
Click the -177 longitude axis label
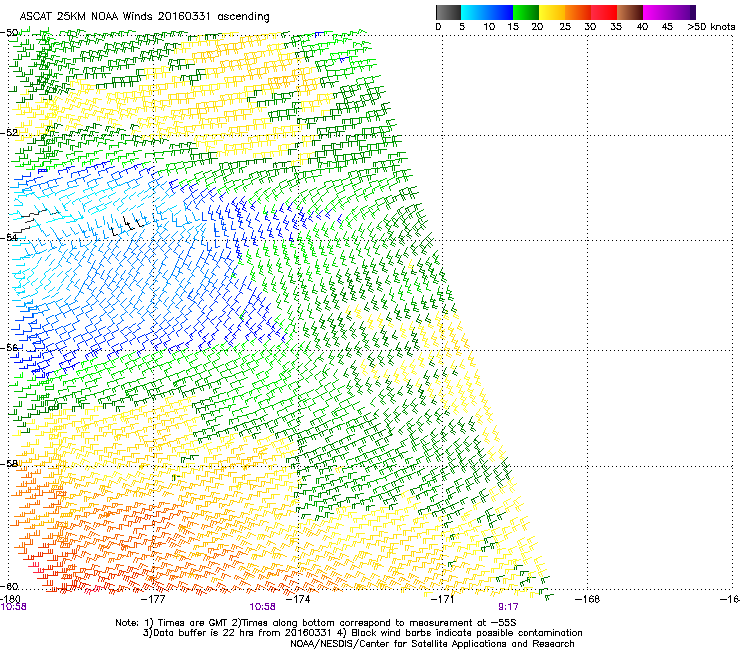click(153, 599)
